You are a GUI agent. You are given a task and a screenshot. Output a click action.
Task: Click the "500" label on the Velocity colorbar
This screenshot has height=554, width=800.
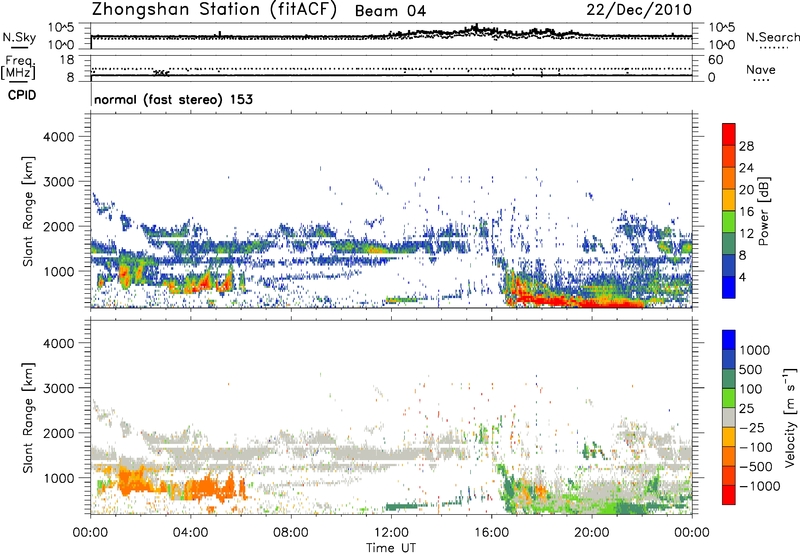[753, 369]
